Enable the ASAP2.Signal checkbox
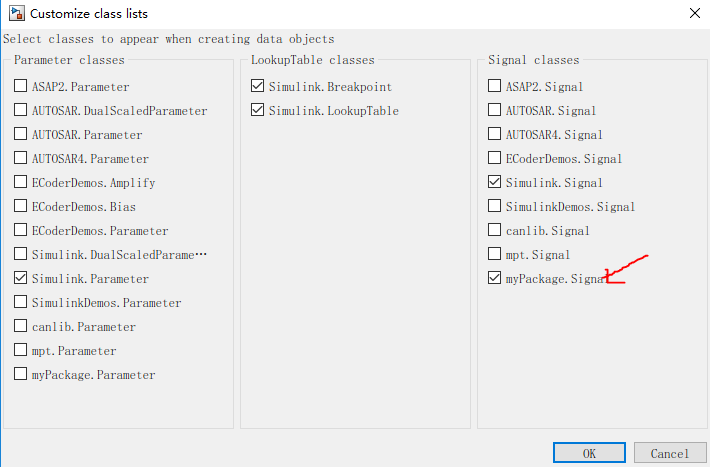Image resolution: width=710 pixels, height=467 pixels. (494, 87)
